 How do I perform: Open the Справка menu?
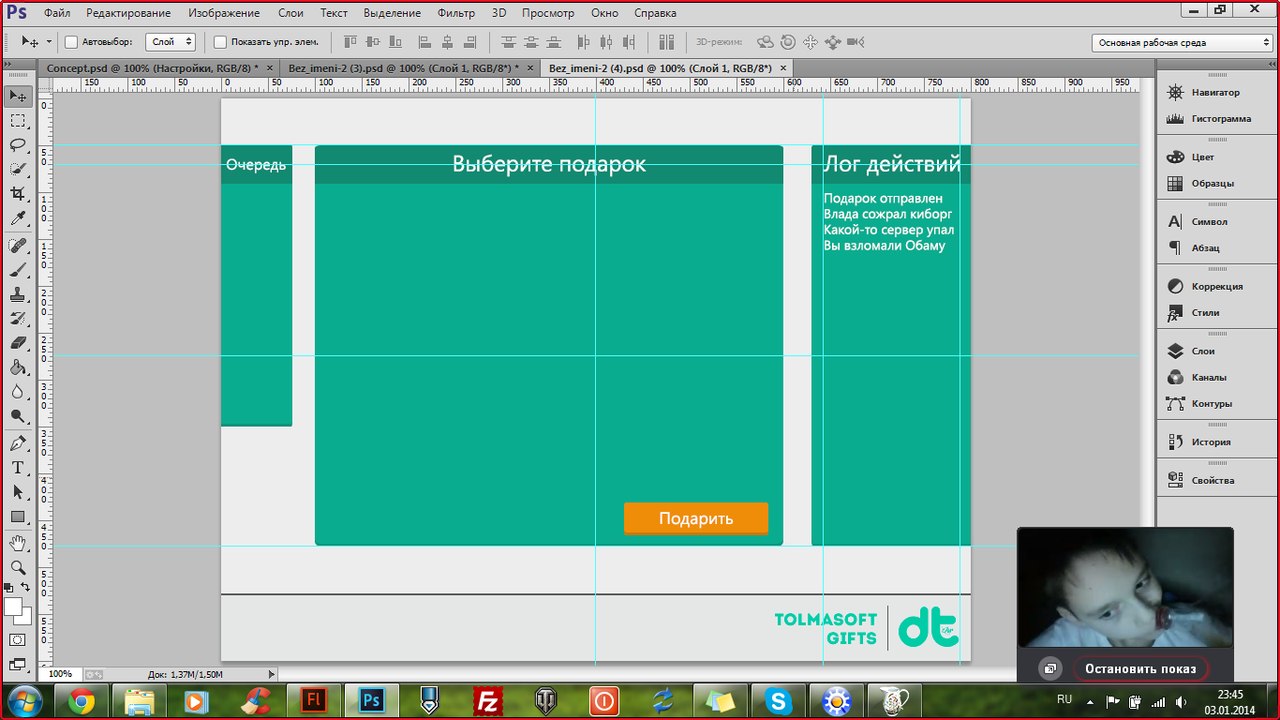point(655,13)
